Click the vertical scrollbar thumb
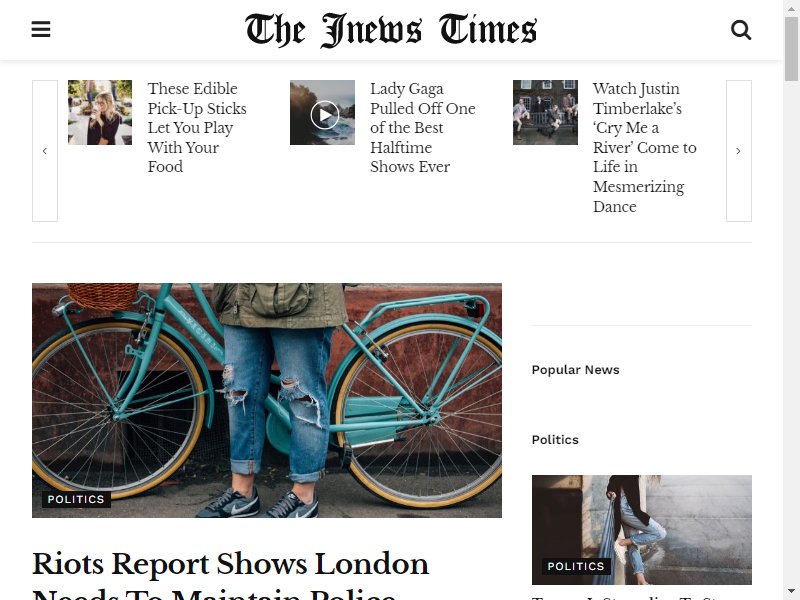800x600 pixels. (791, 48)
